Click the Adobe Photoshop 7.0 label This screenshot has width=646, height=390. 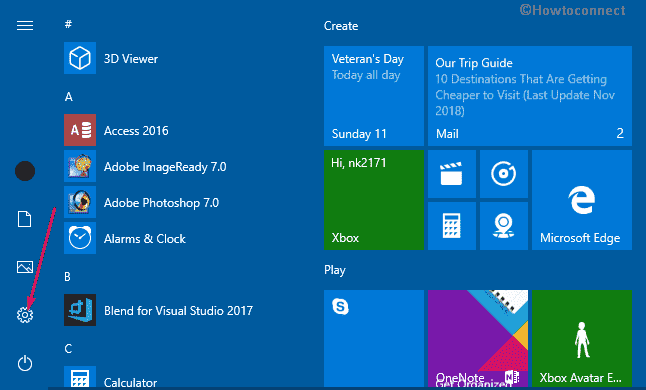click(161, 203)
